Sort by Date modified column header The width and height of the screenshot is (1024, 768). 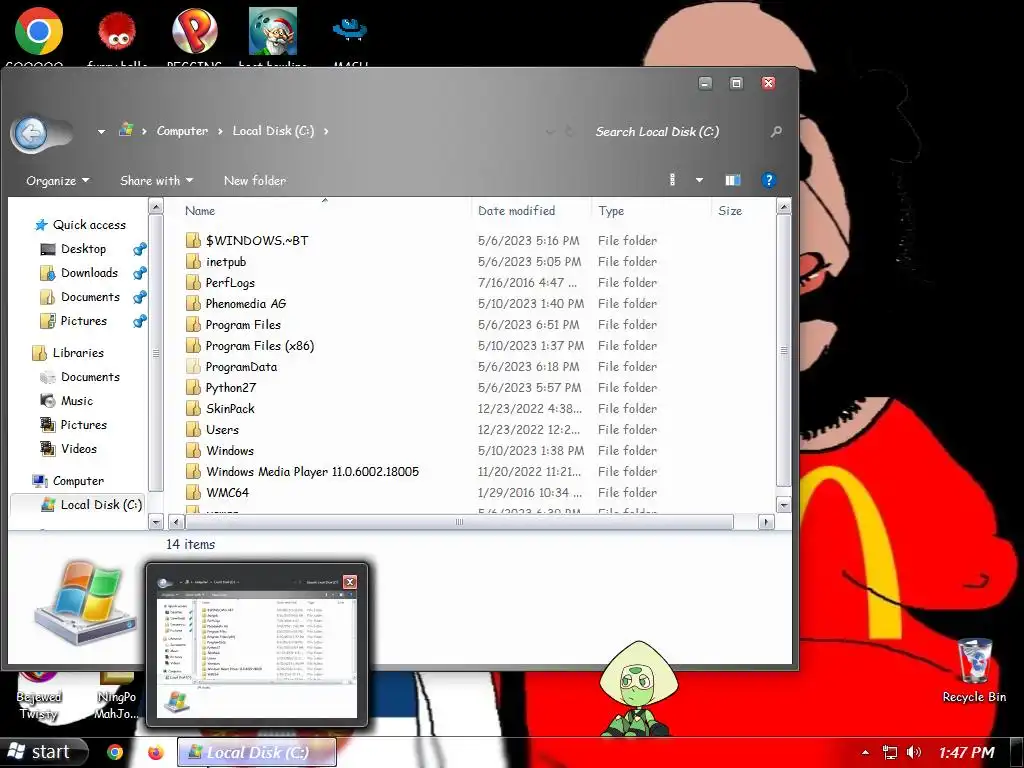coord(517,210)
